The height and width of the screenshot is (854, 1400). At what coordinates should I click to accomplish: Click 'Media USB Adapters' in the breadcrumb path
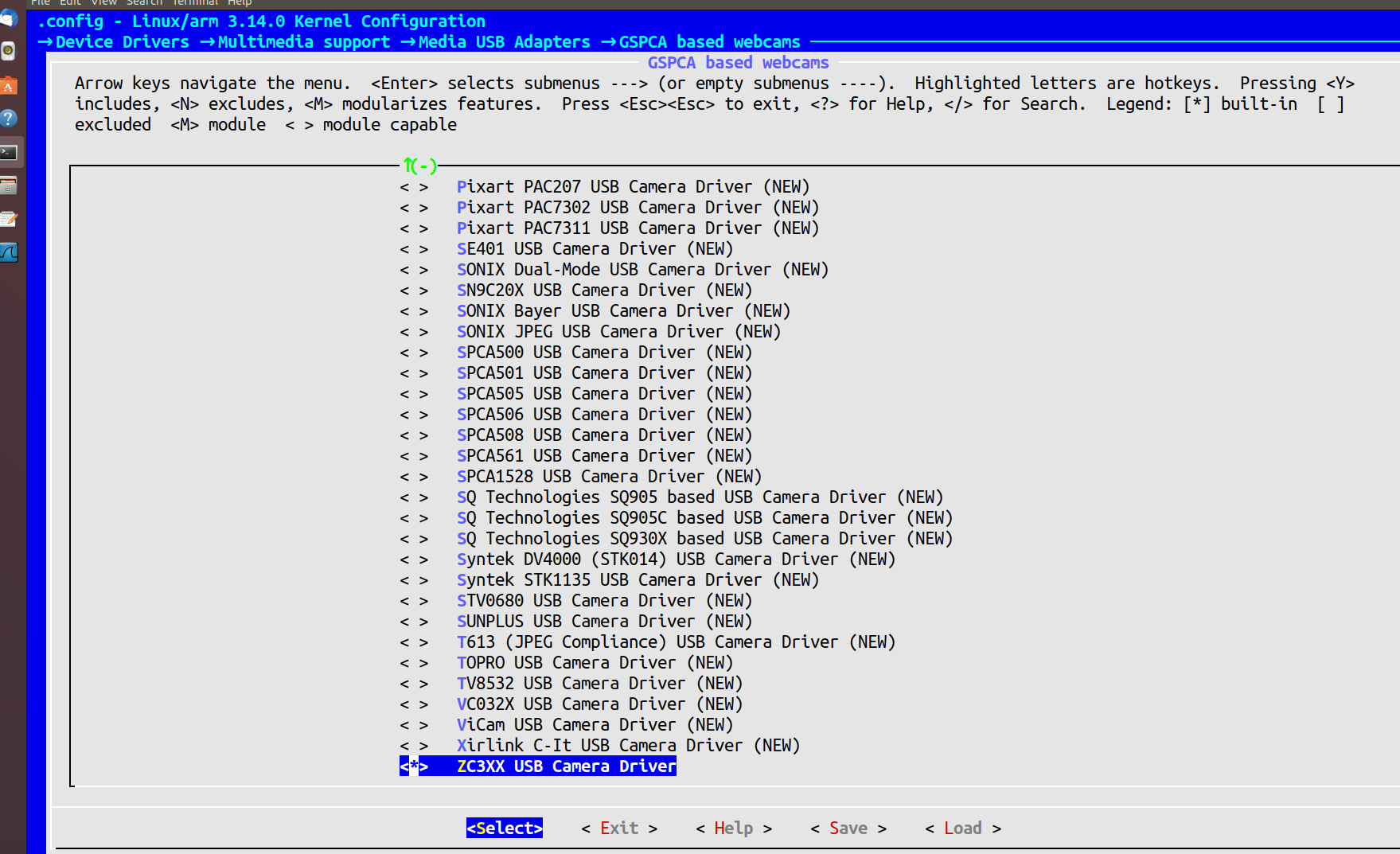pos(505,42)
